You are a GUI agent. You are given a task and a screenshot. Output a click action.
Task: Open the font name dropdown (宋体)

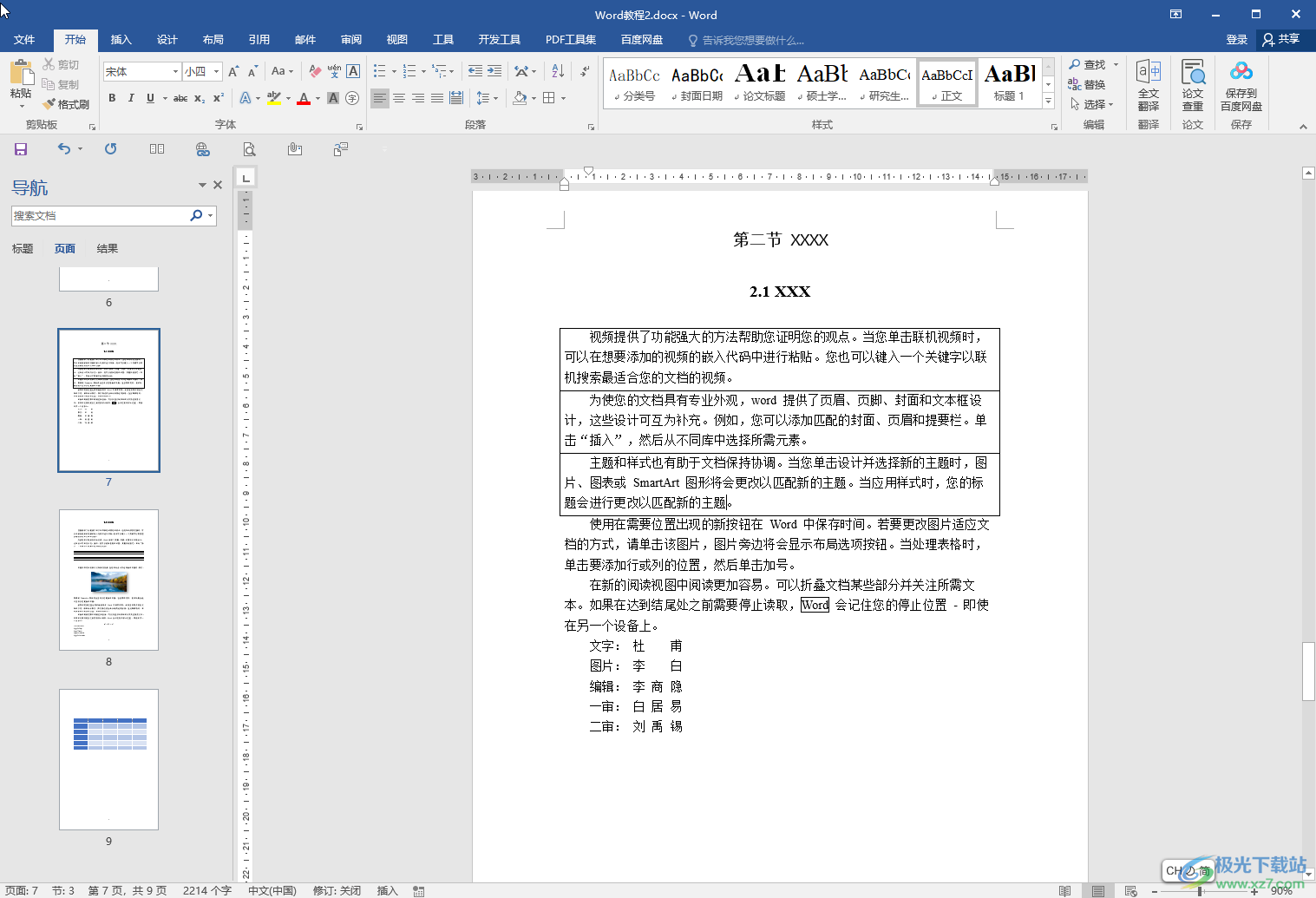coord(175,71)
